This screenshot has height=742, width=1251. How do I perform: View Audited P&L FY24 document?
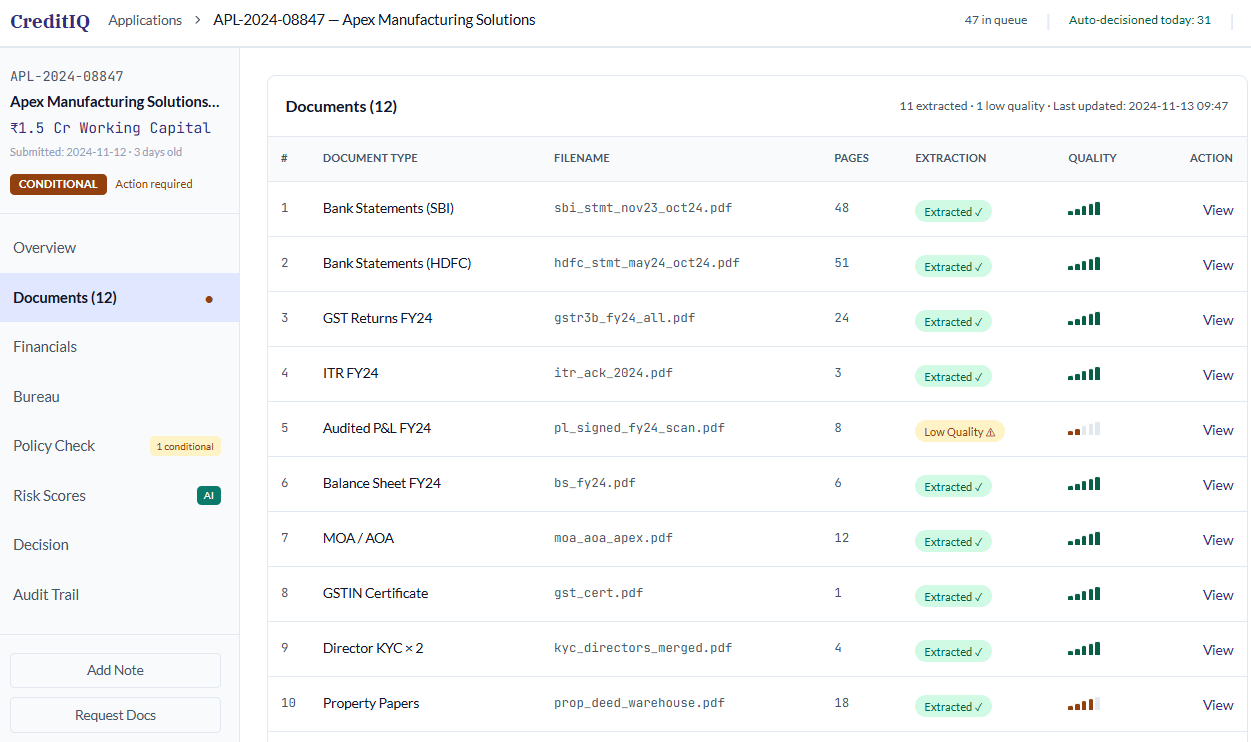1218,430
